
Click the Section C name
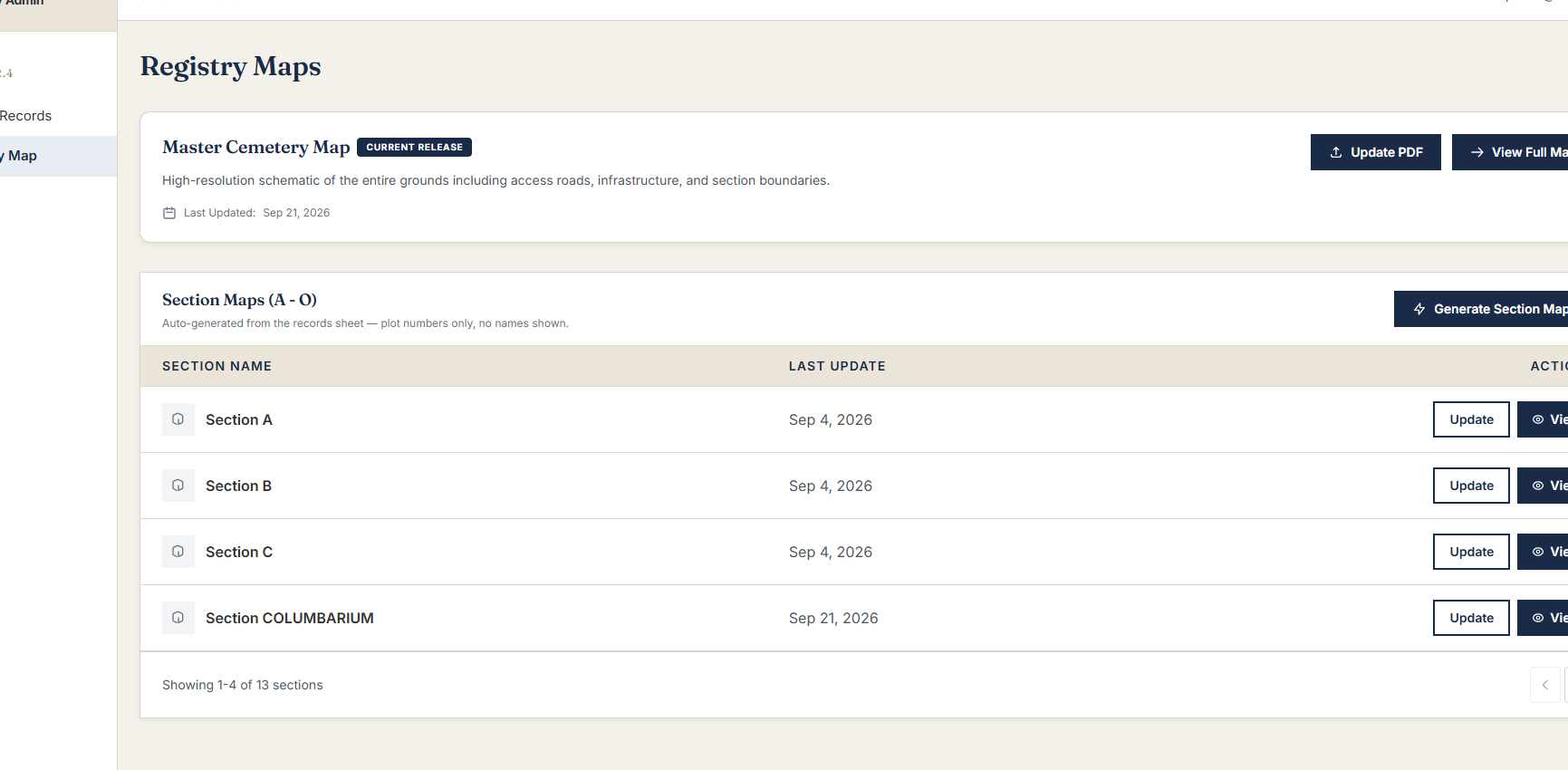[x=239, y=552]
